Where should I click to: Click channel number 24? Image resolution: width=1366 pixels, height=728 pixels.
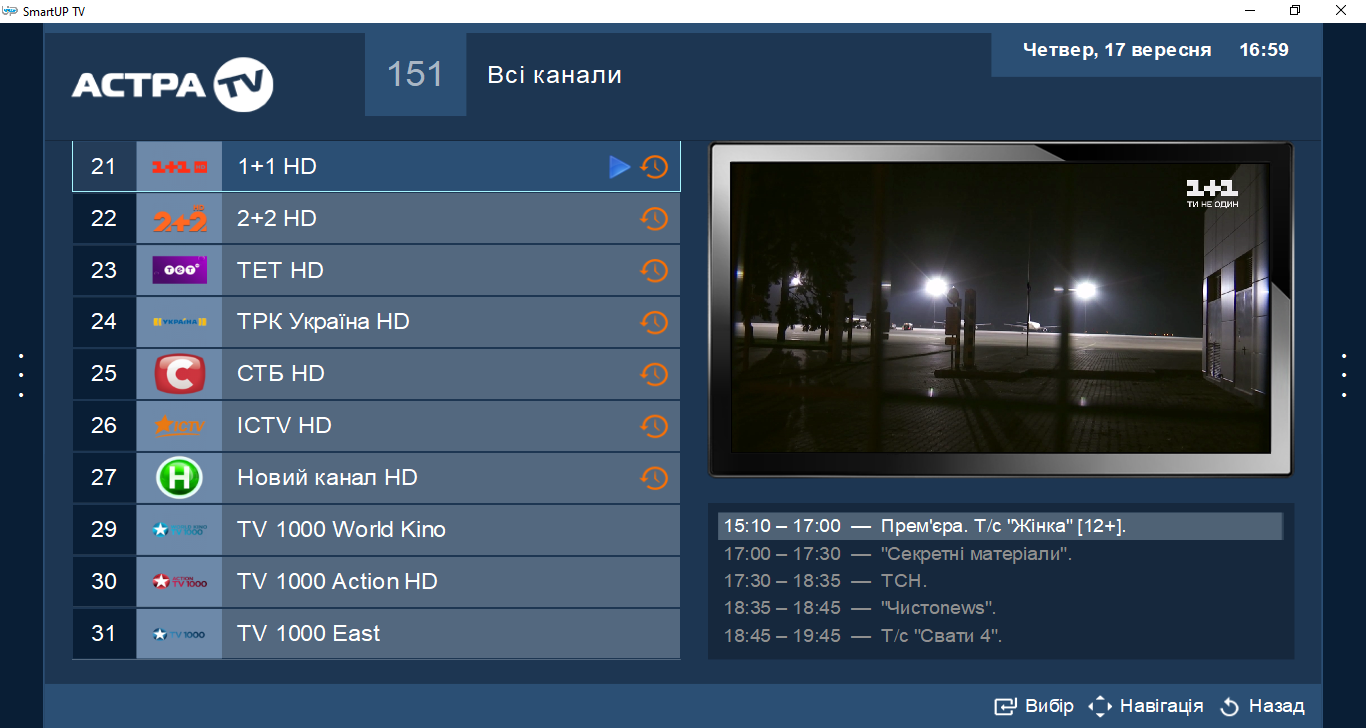(x=104, y=322)
